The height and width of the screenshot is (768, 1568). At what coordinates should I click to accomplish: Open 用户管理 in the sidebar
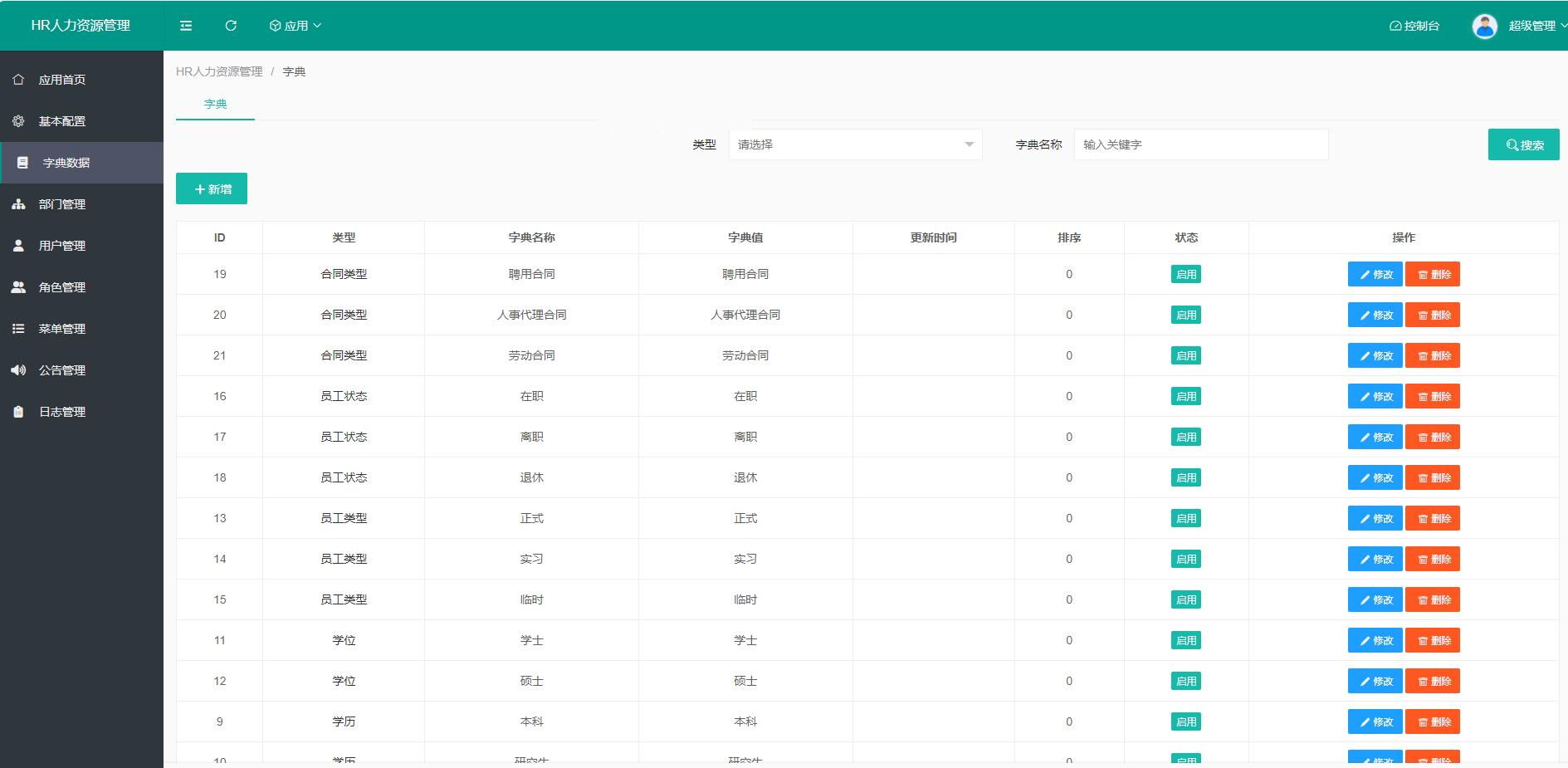tap(60, 246)
